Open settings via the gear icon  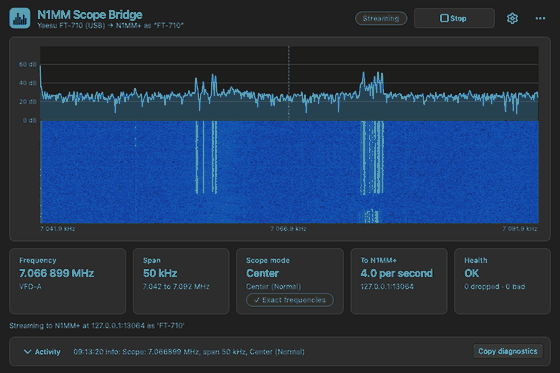(x=512, y=18)
